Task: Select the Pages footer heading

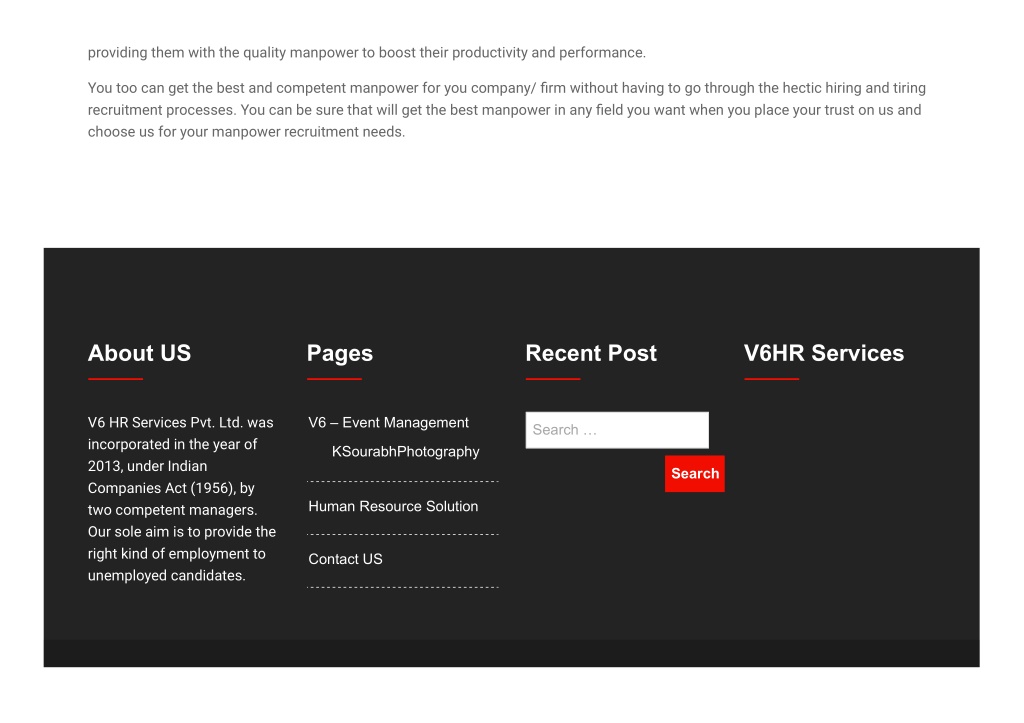Action: [x=340, y=353]
